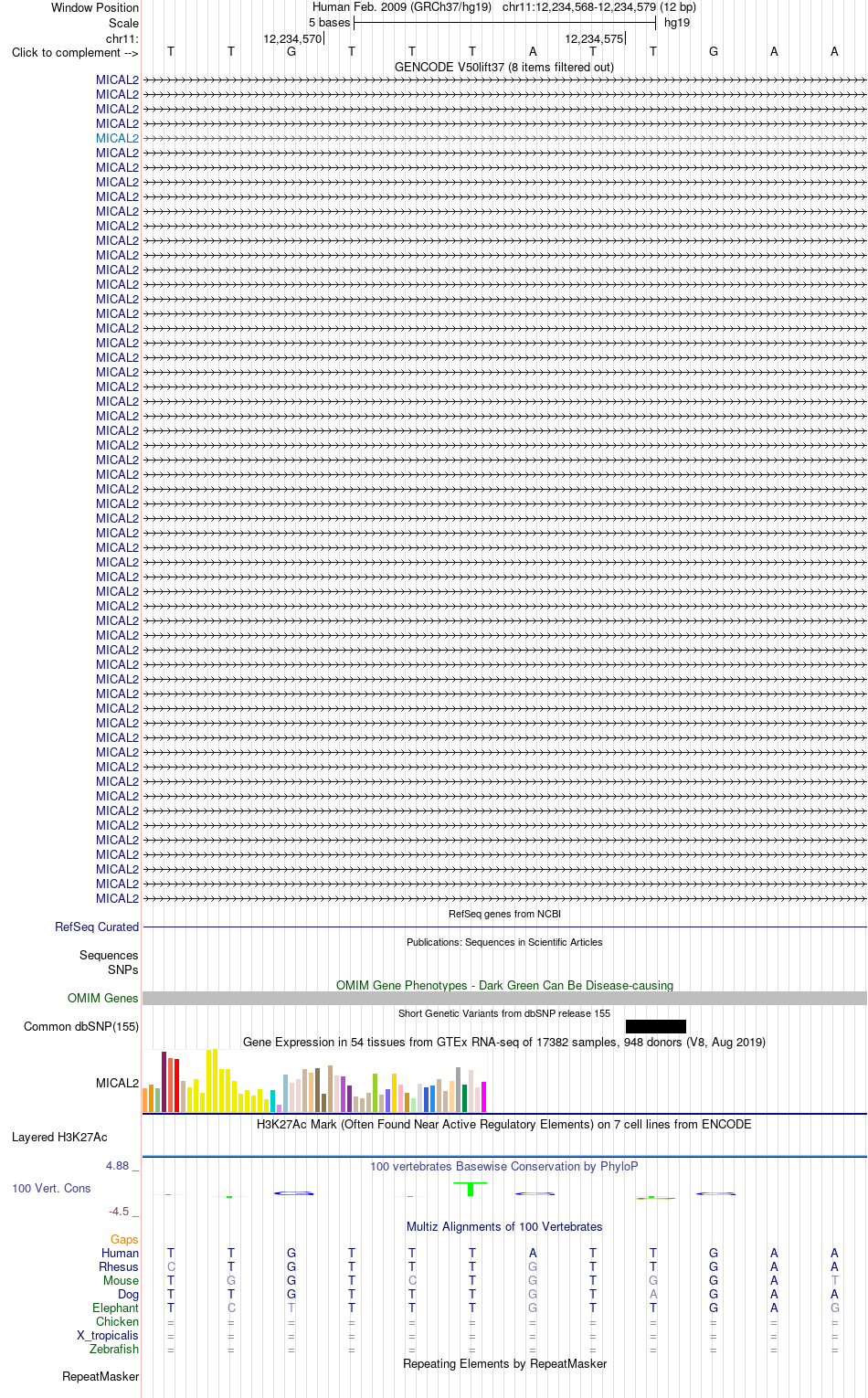Select the Mouse alignment row label
The height and width of the screenshot is (1398, 868).
click(121, 1280)
